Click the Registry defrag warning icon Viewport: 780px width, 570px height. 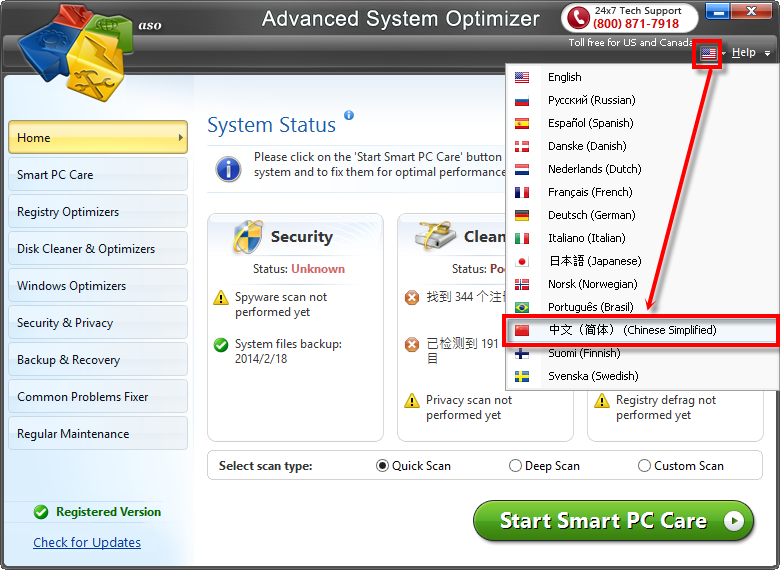(x=602, y=400)
